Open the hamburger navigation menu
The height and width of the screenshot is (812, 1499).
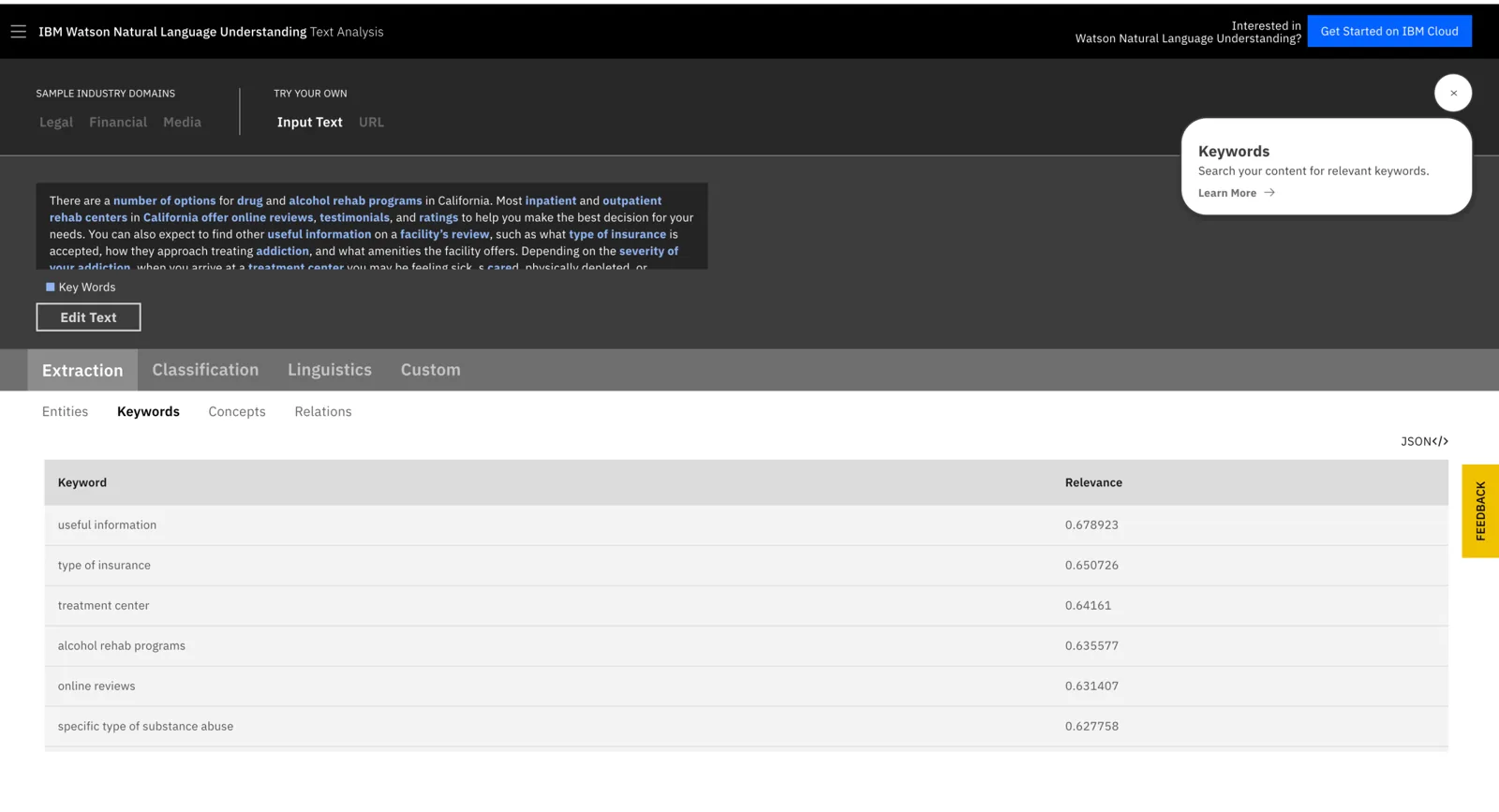[x=18, y=32]
